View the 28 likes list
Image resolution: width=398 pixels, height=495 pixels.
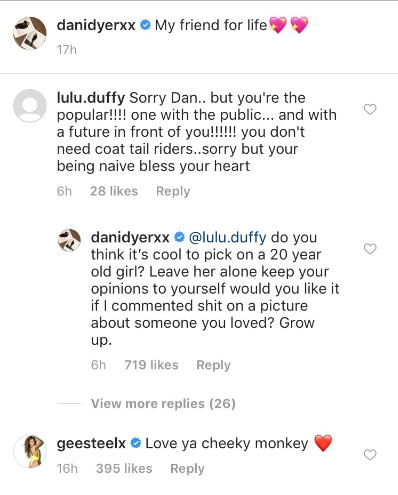click(114, 191)
